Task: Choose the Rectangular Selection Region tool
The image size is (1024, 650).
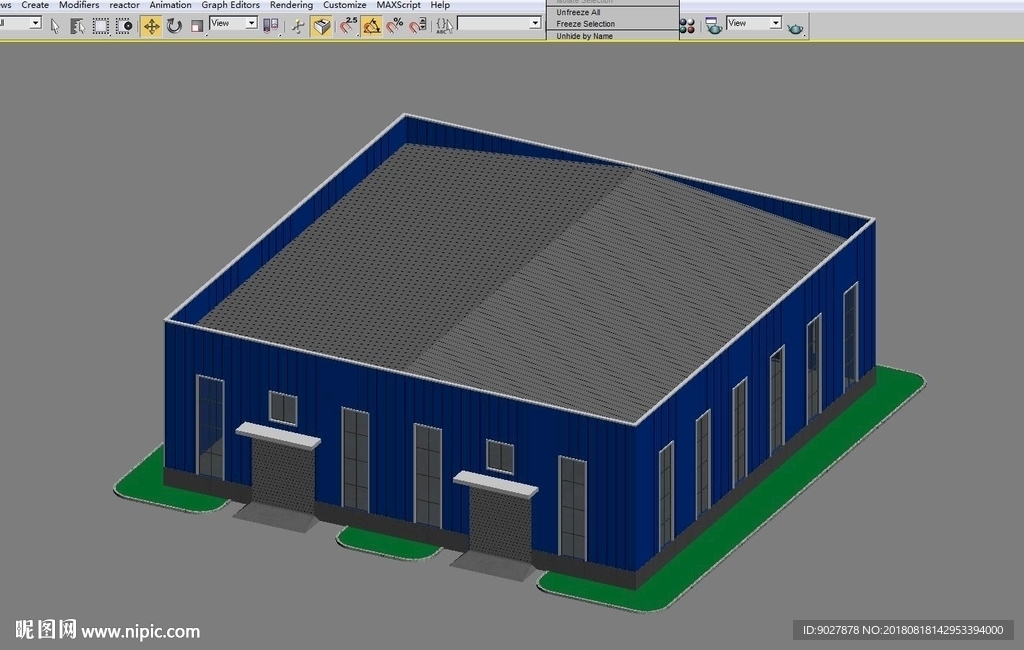Action: point(100,26)
